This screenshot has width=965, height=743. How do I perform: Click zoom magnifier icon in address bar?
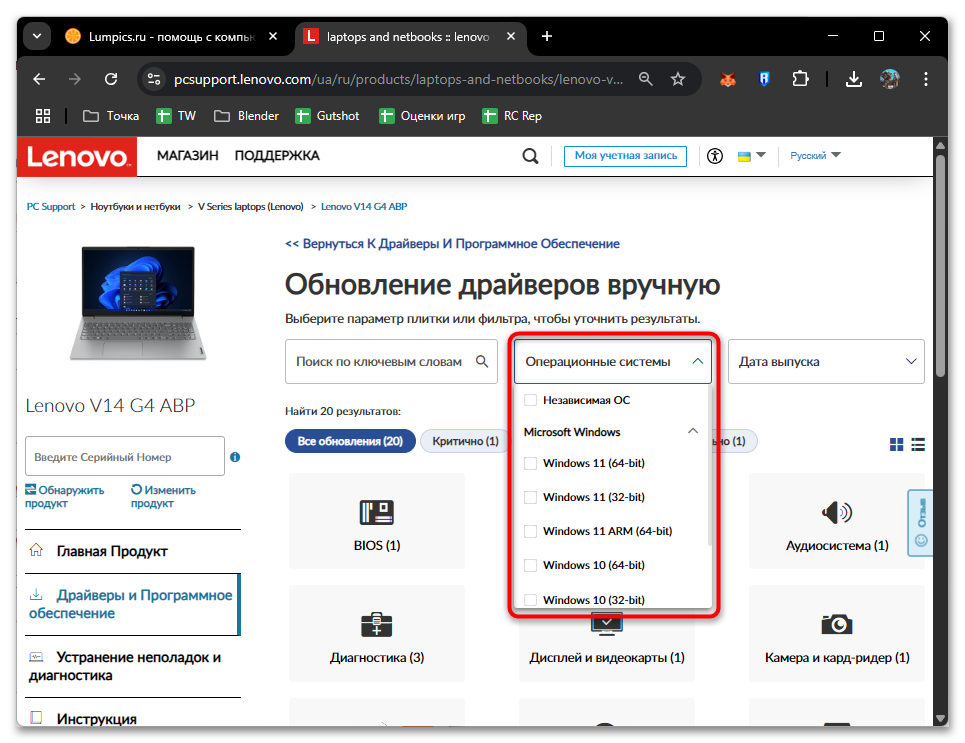click(645, 79)
